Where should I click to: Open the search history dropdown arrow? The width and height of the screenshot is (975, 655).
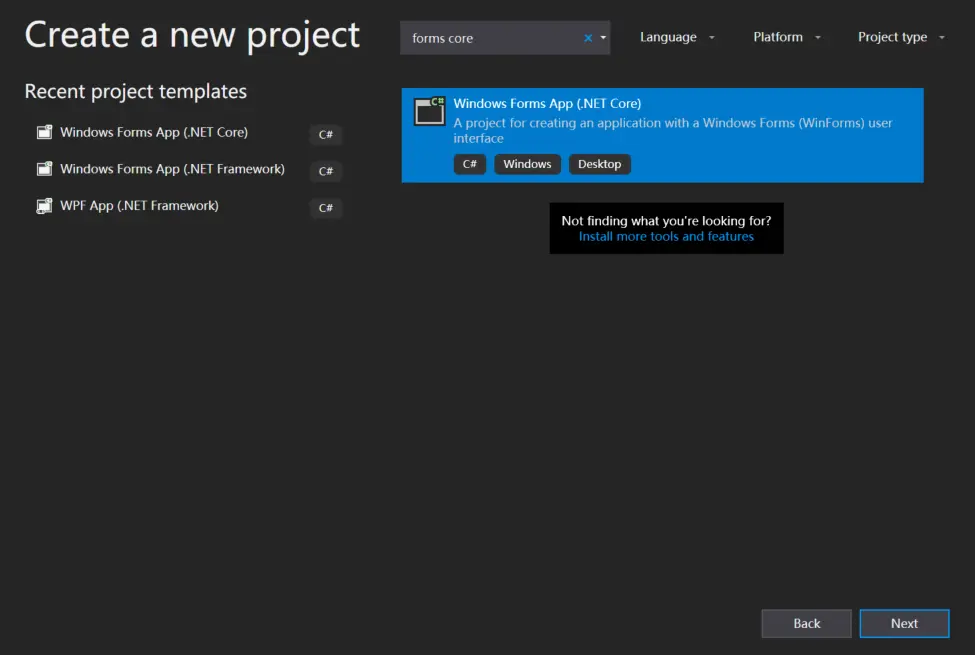(603, 38)
